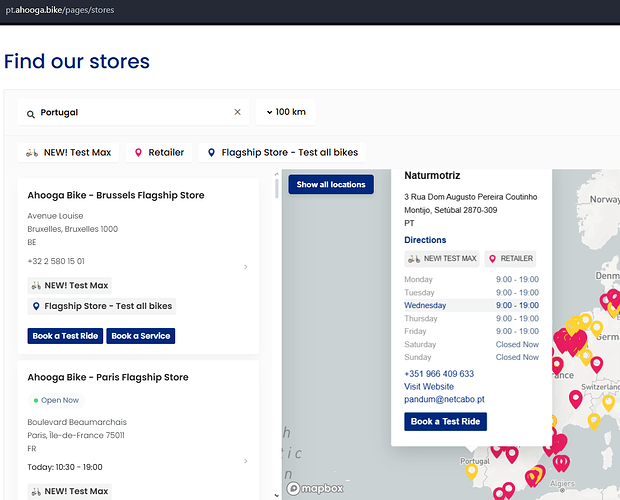Call +351 966 409 633 link

click(x=439, y=374)
